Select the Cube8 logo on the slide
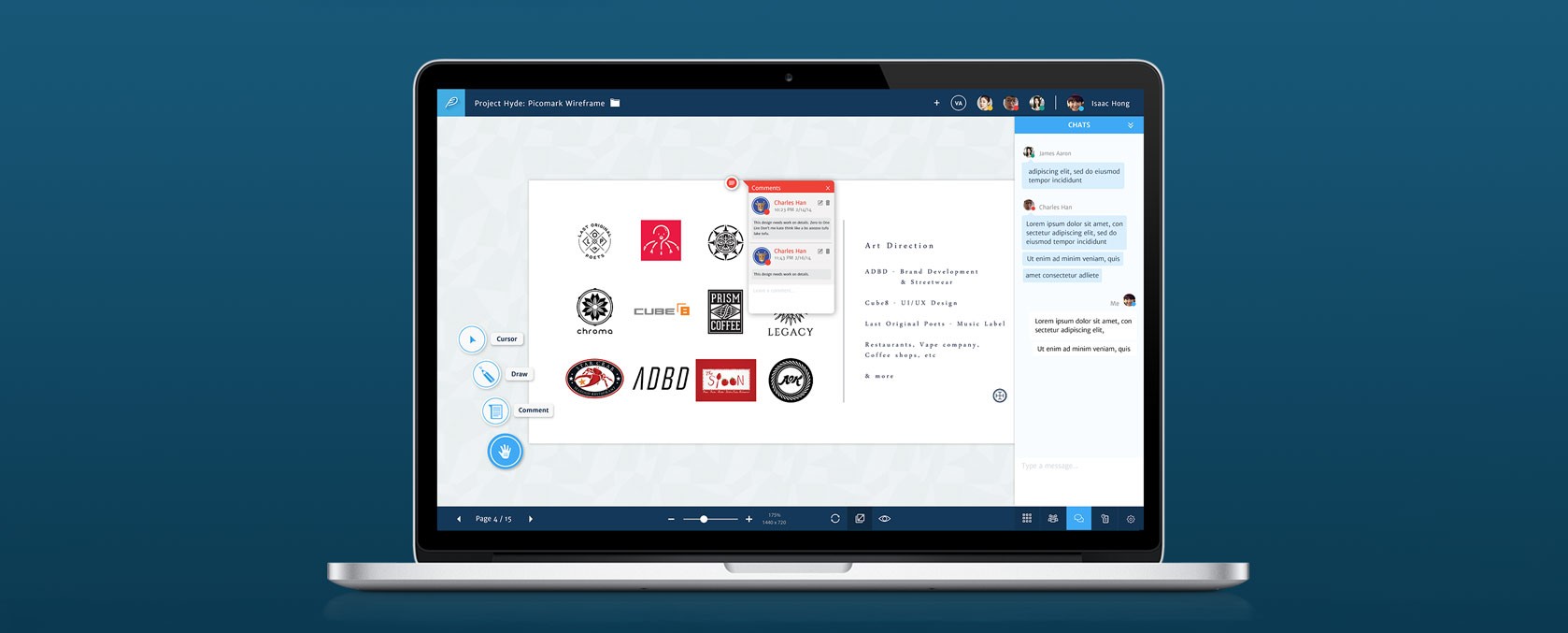The image size is (1568, 633). (x=662, y=309)
